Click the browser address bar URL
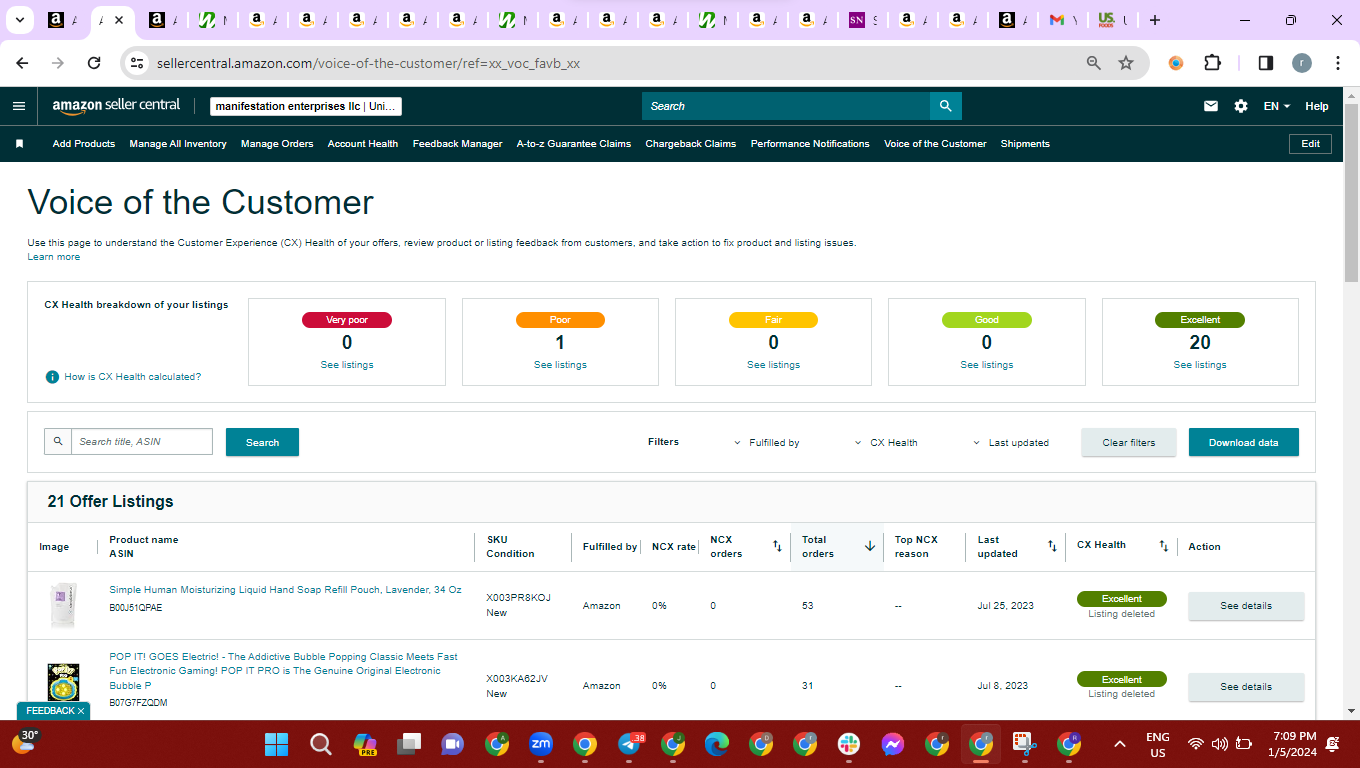Viewport: 1360px width, 768px height. [x=368, y=63]
